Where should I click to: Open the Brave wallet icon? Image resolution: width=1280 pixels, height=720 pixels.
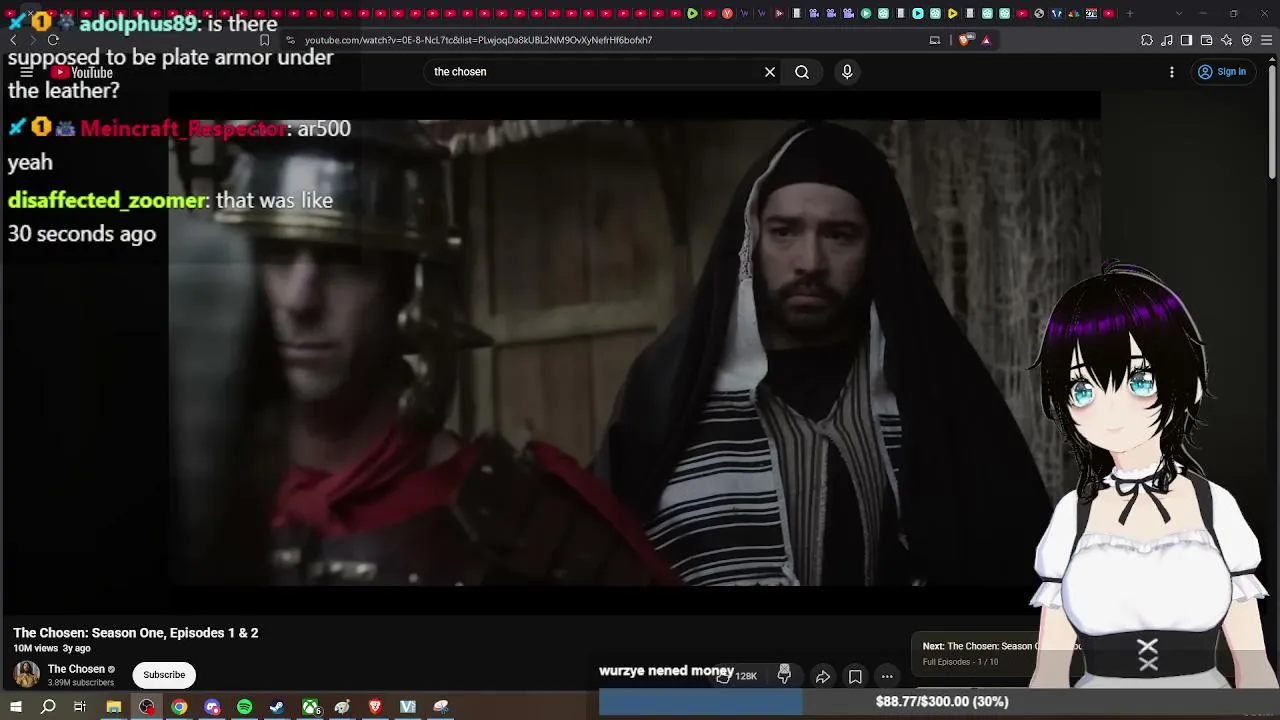pos(1207,40)
